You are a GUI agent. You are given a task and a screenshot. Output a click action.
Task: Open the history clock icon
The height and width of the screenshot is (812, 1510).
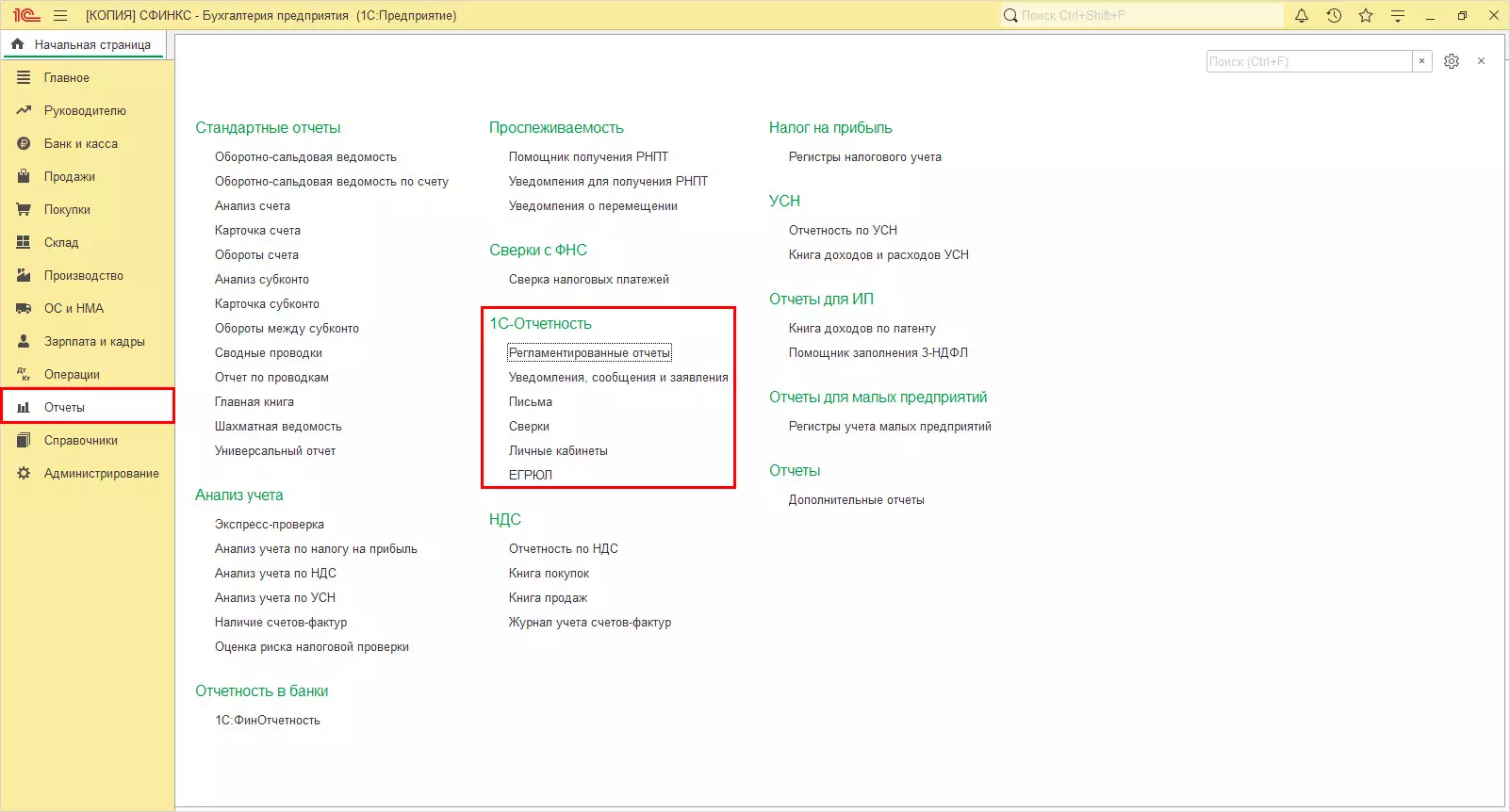(1334, 16)
